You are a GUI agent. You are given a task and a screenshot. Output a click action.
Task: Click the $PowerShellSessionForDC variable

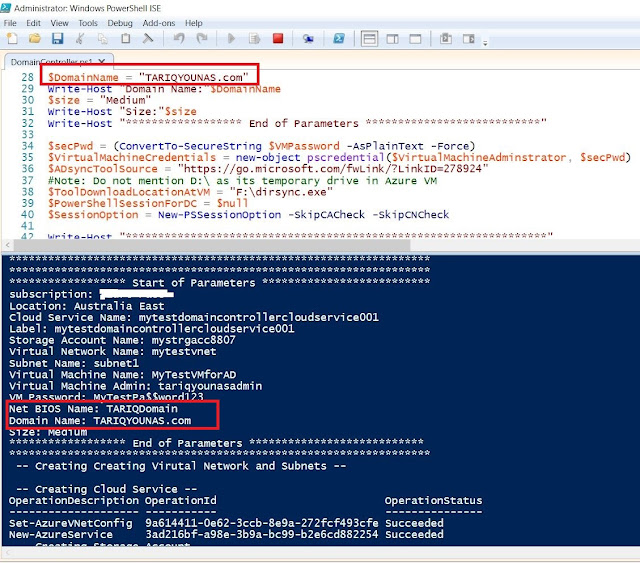(x=122, y=203)
